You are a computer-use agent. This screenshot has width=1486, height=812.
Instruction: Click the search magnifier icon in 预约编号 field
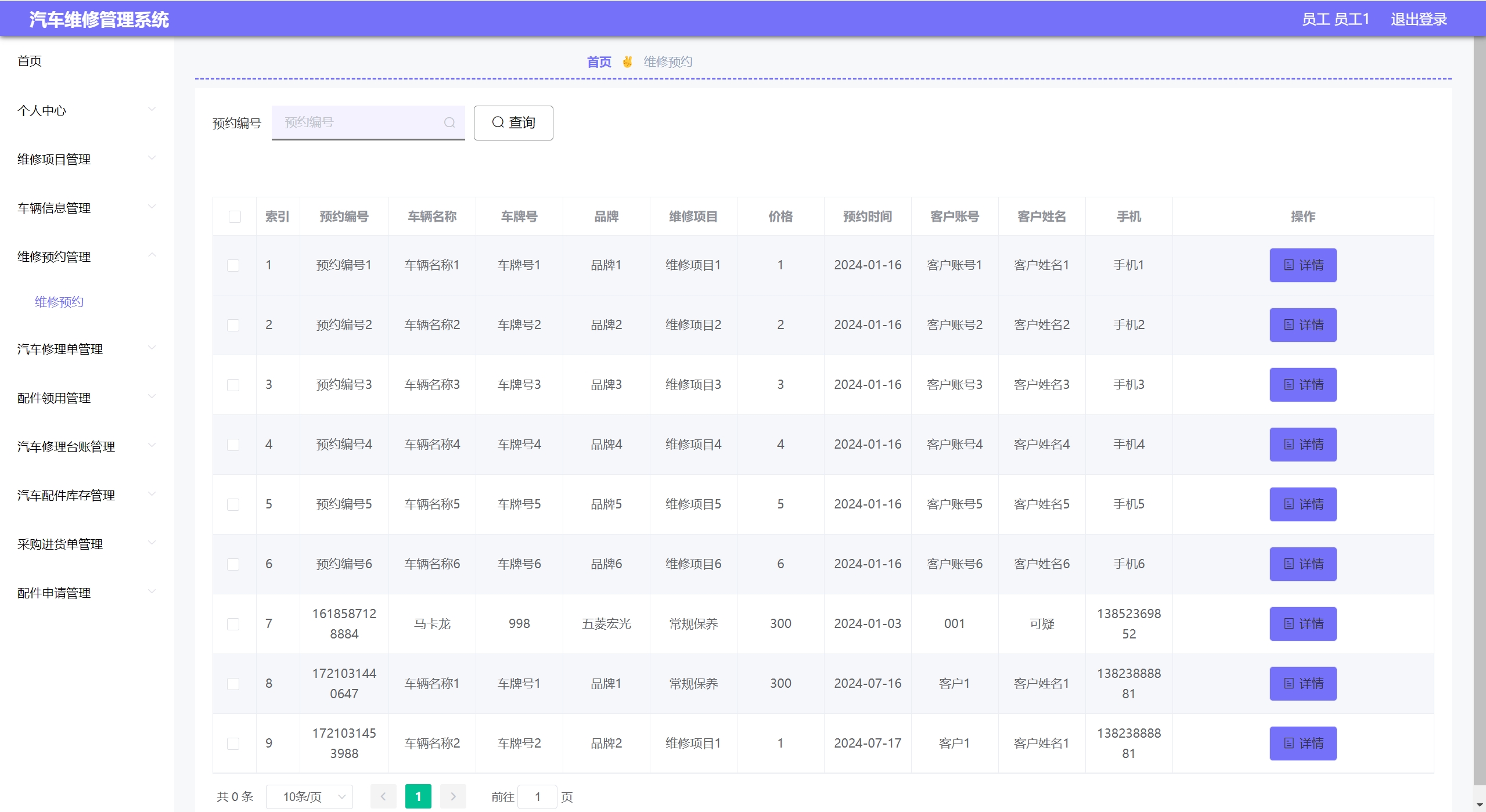point(449,122)
